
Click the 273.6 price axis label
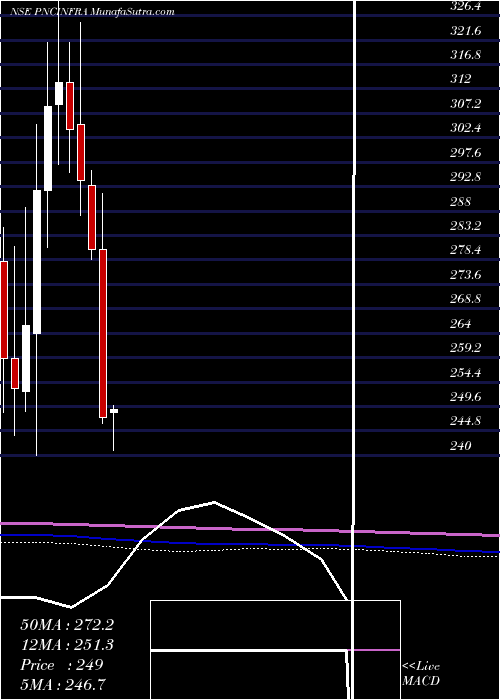pyautogui.click(x=466, y=275)
